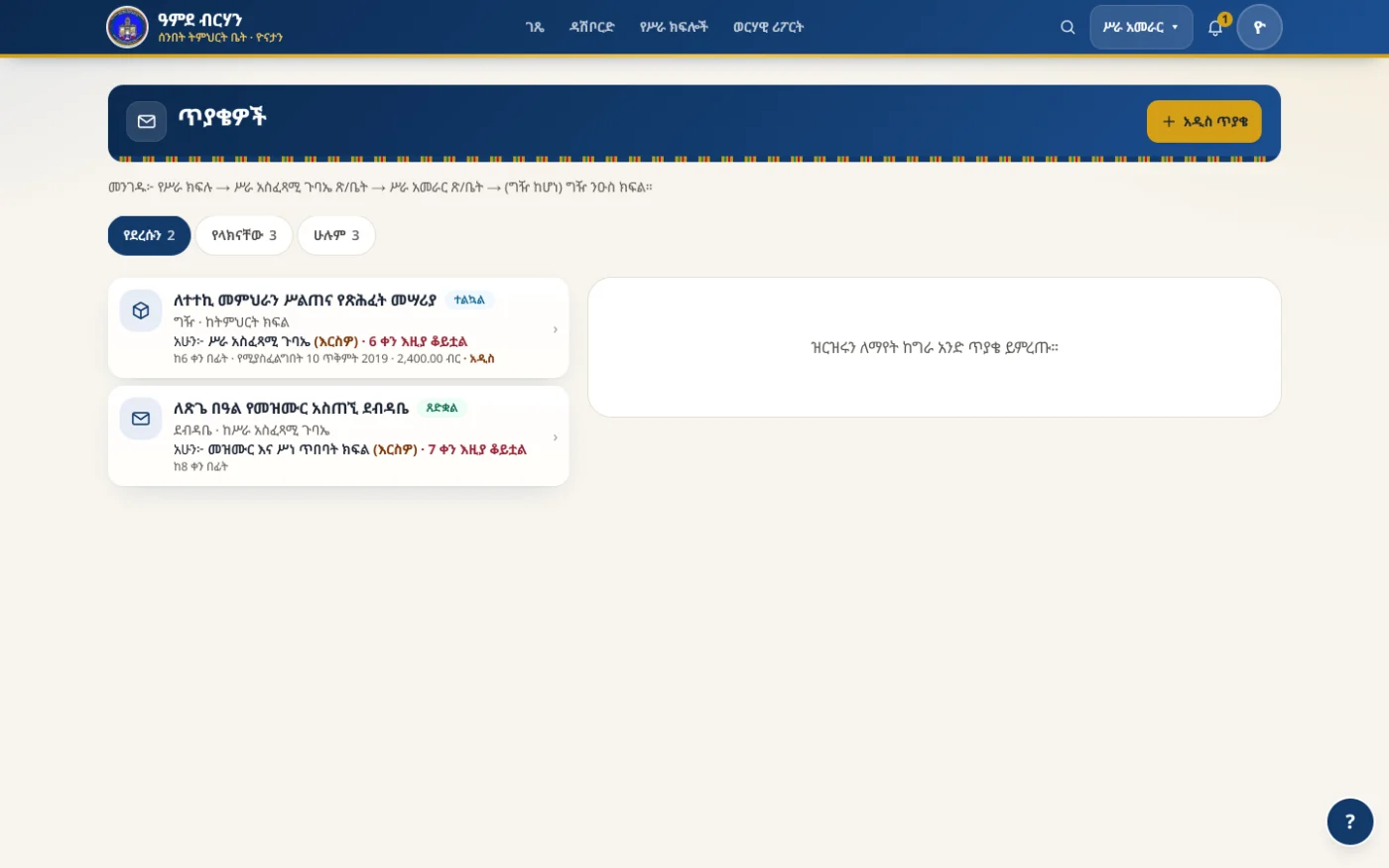Open the ወርሃዊ ሪፖርት menu item
Viewport: 1389px width, 868px height.
click(768, 27)
